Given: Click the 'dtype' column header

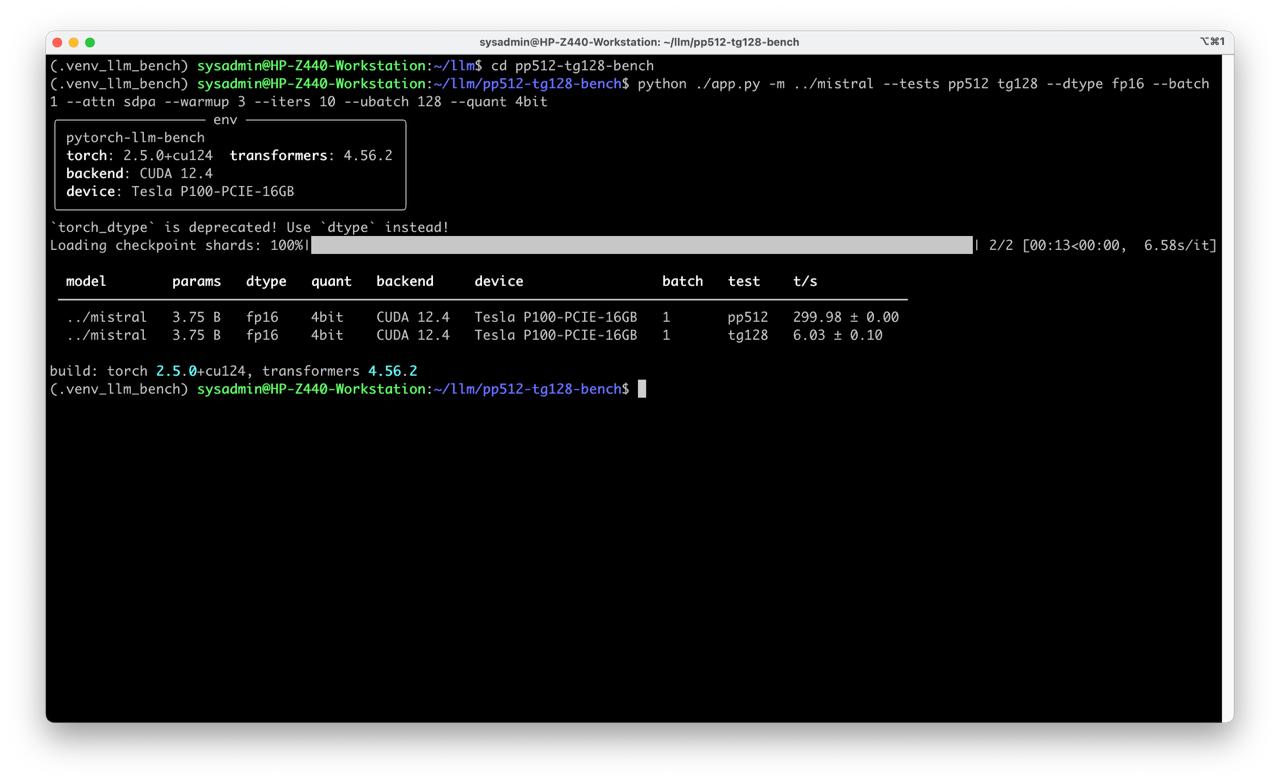Looking at the screenshot, I should 266,282.
